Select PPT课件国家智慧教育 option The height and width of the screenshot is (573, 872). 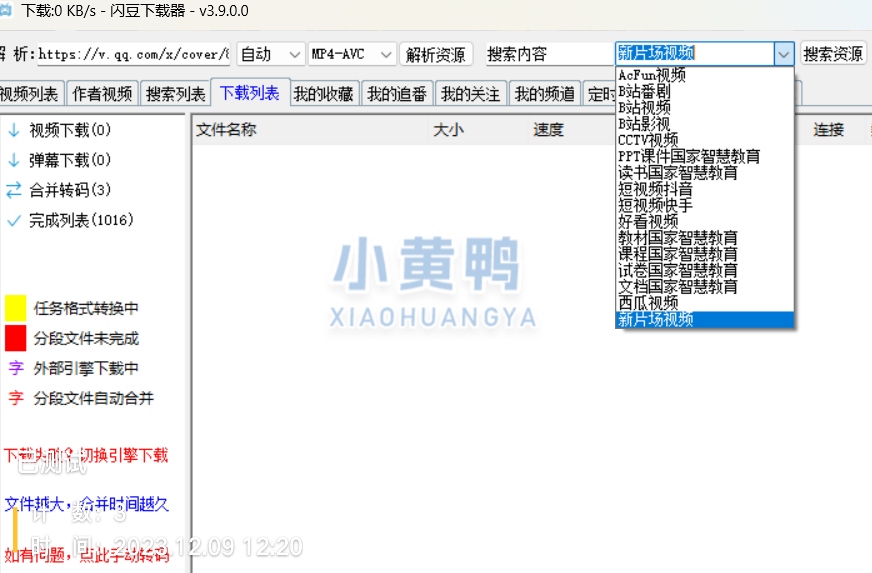(705, 156)
